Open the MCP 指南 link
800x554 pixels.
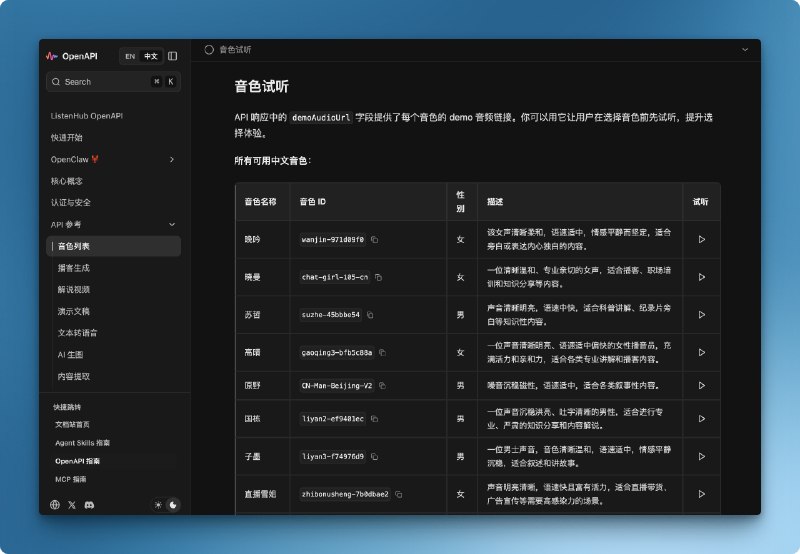point(70,480)
